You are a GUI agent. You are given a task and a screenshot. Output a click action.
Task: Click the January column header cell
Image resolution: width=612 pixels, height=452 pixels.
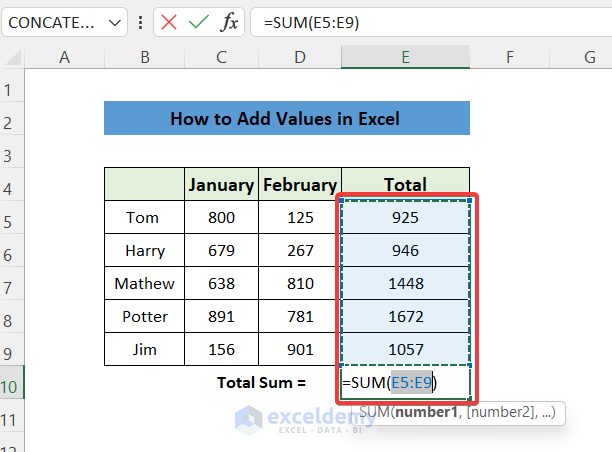[221, 184]
